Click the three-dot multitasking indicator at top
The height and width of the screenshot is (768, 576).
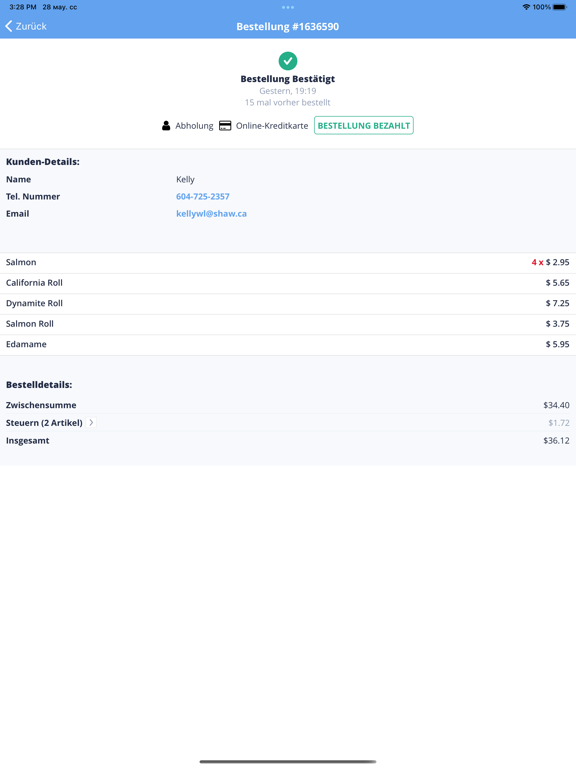coord(288,7)
